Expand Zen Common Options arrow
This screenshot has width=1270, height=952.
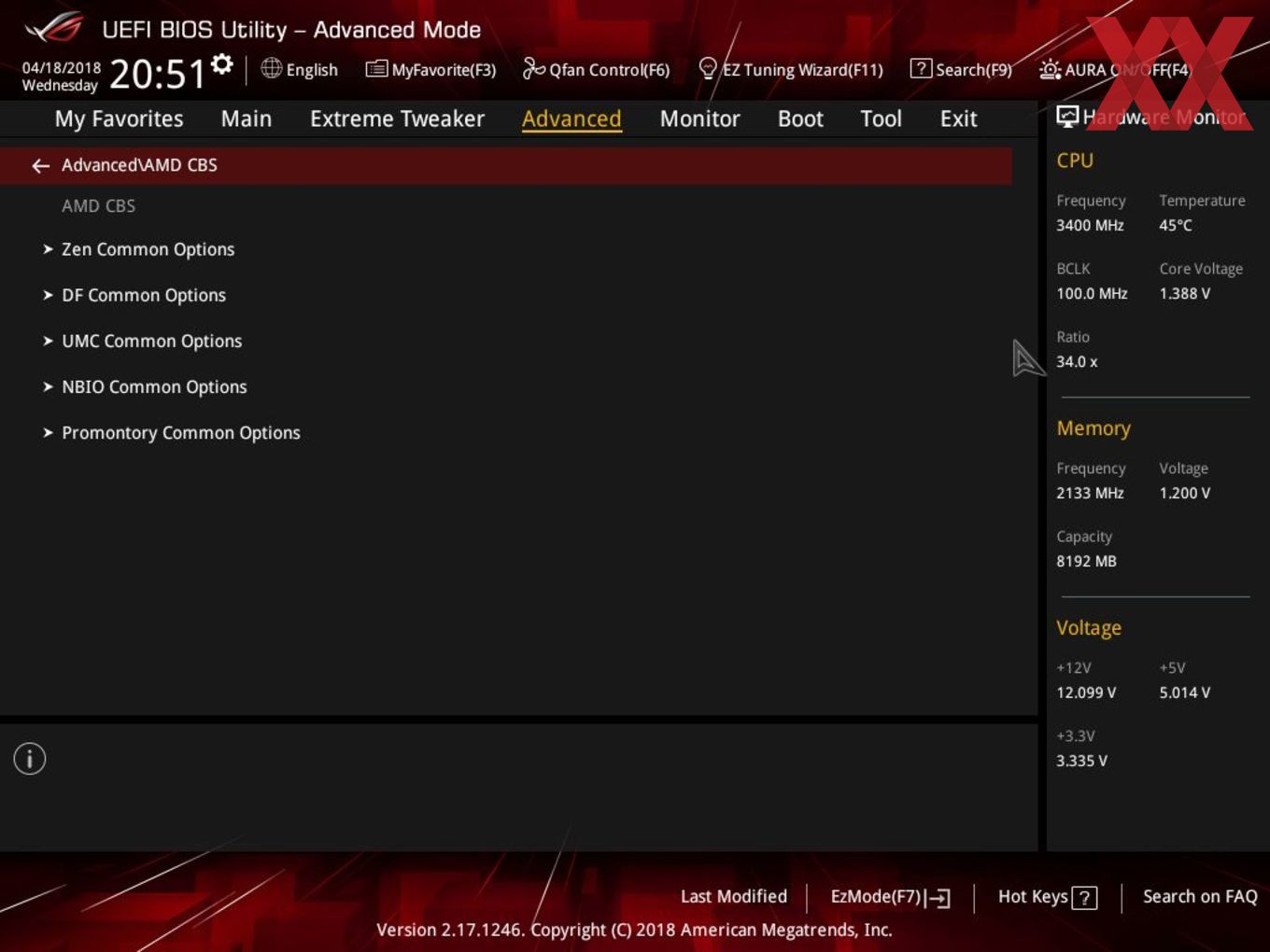click(48, 249)
